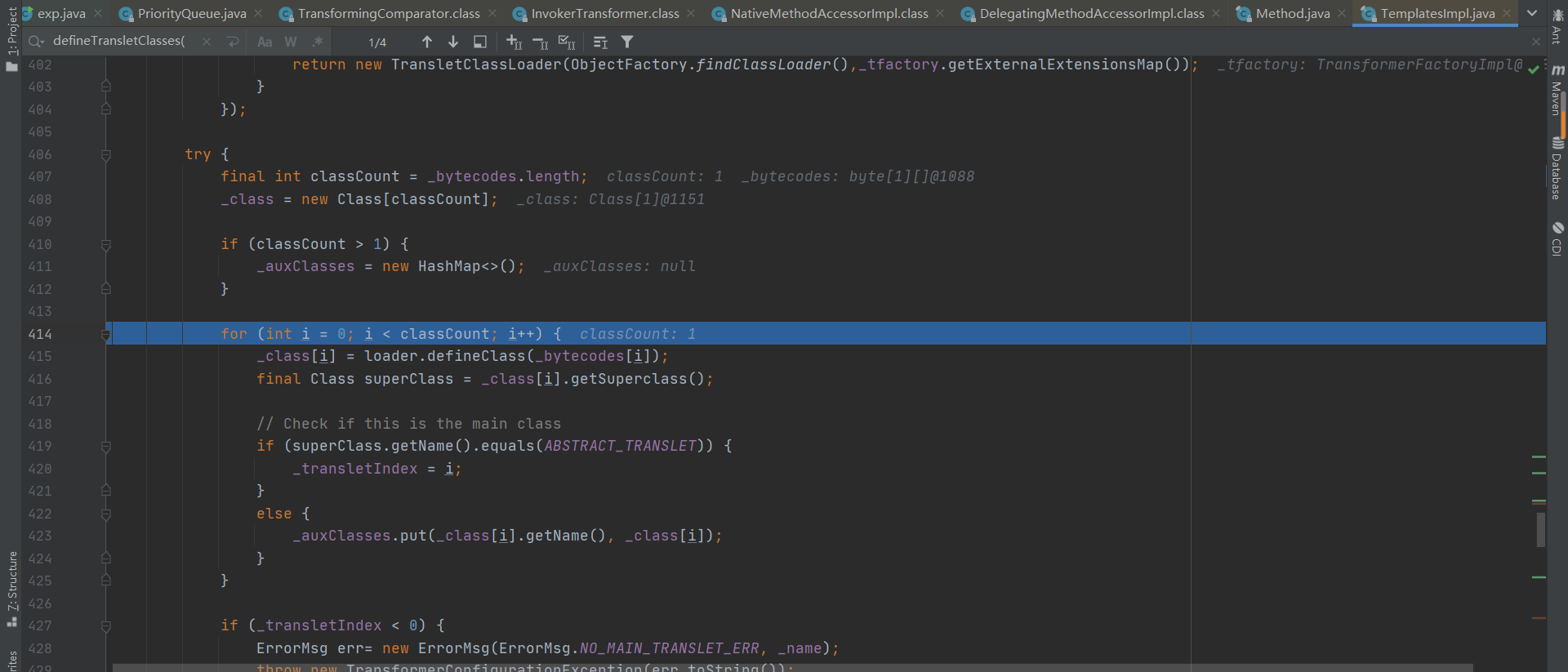Click line number 407 in gutter
Image resolution: width=1568 pixels, height=672 pixels.
(x=39, y=176)
